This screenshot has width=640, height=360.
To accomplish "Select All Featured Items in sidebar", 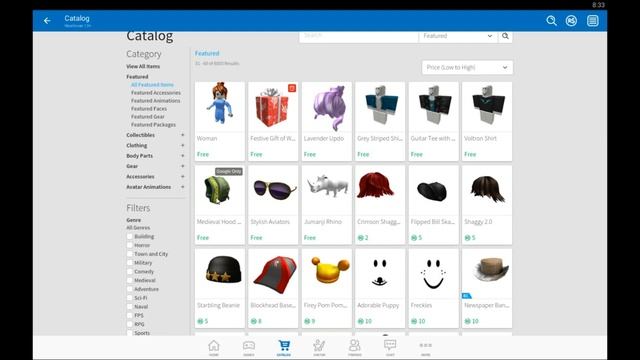I will (x=152, y=85).
